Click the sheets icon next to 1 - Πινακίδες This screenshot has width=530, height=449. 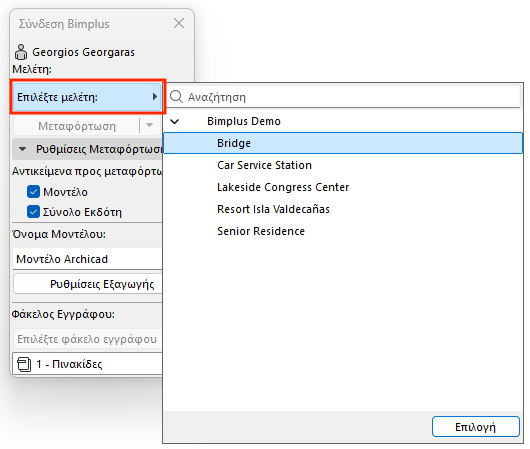(24, 364)
